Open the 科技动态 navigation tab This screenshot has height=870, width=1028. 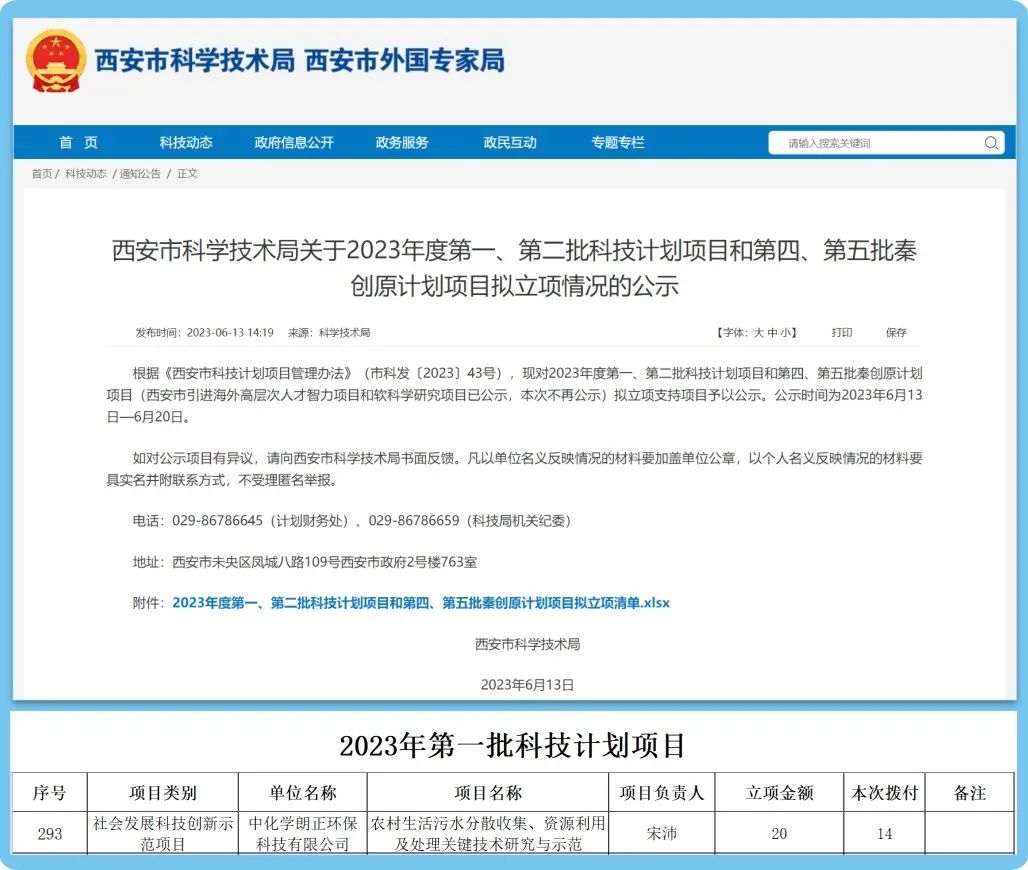click(x=186, y=143)
